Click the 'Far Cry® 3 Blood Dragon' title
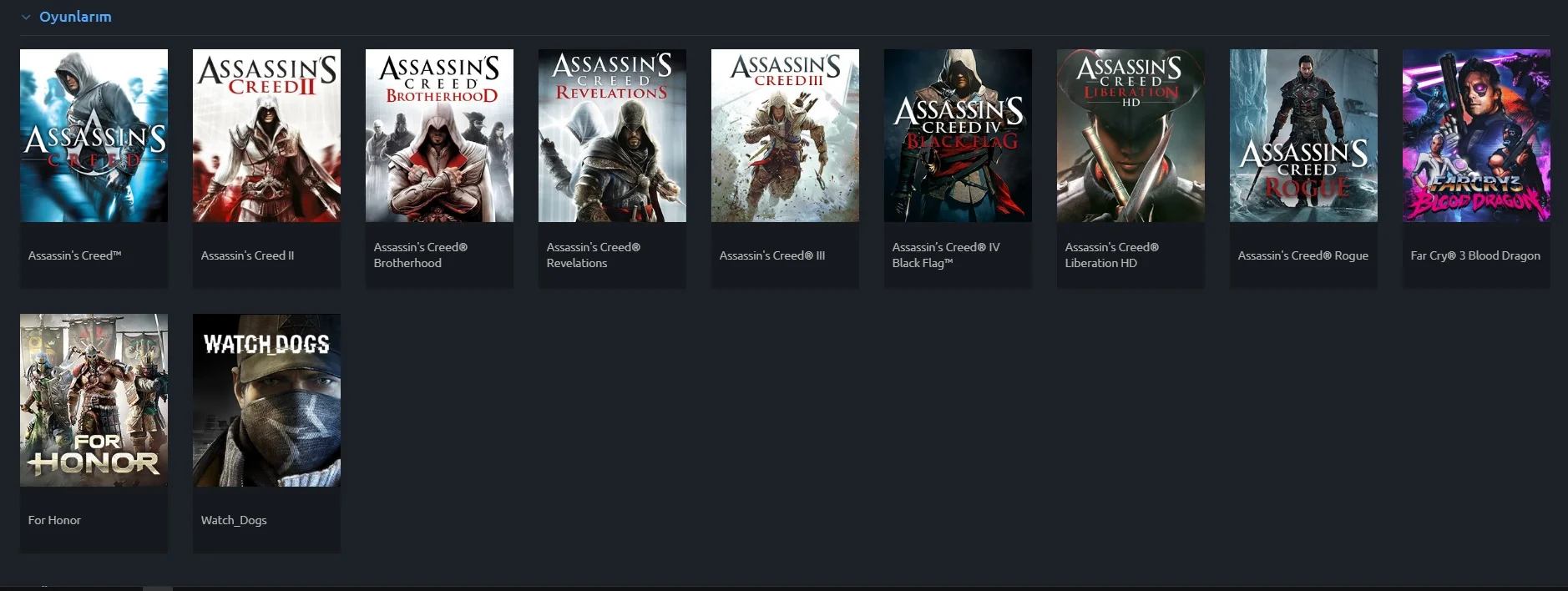 [x=1475, y=255]
